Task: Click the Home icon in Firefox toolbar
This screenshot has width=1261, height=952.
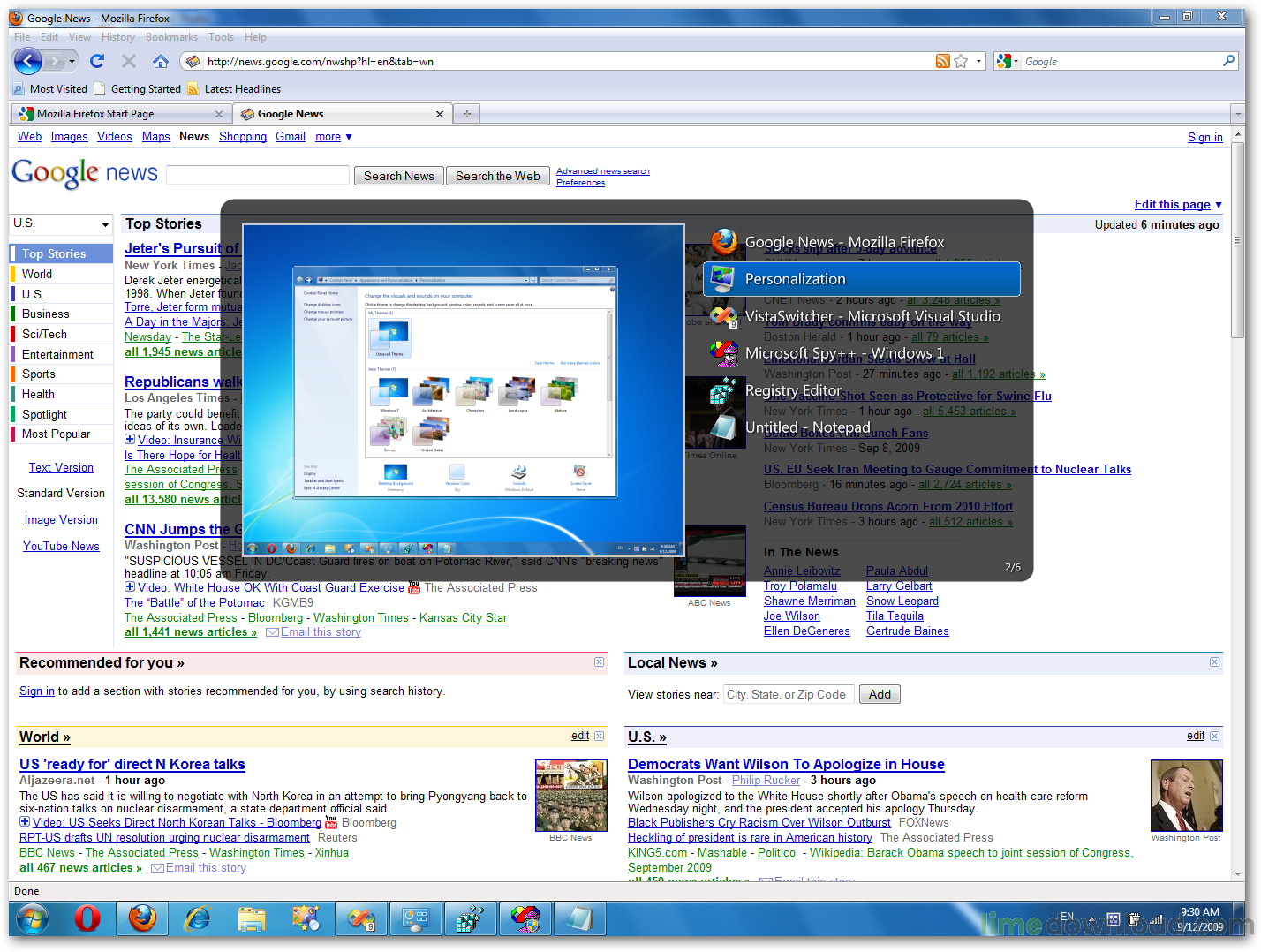Action: pyautogui.click(x=161, y=61)
